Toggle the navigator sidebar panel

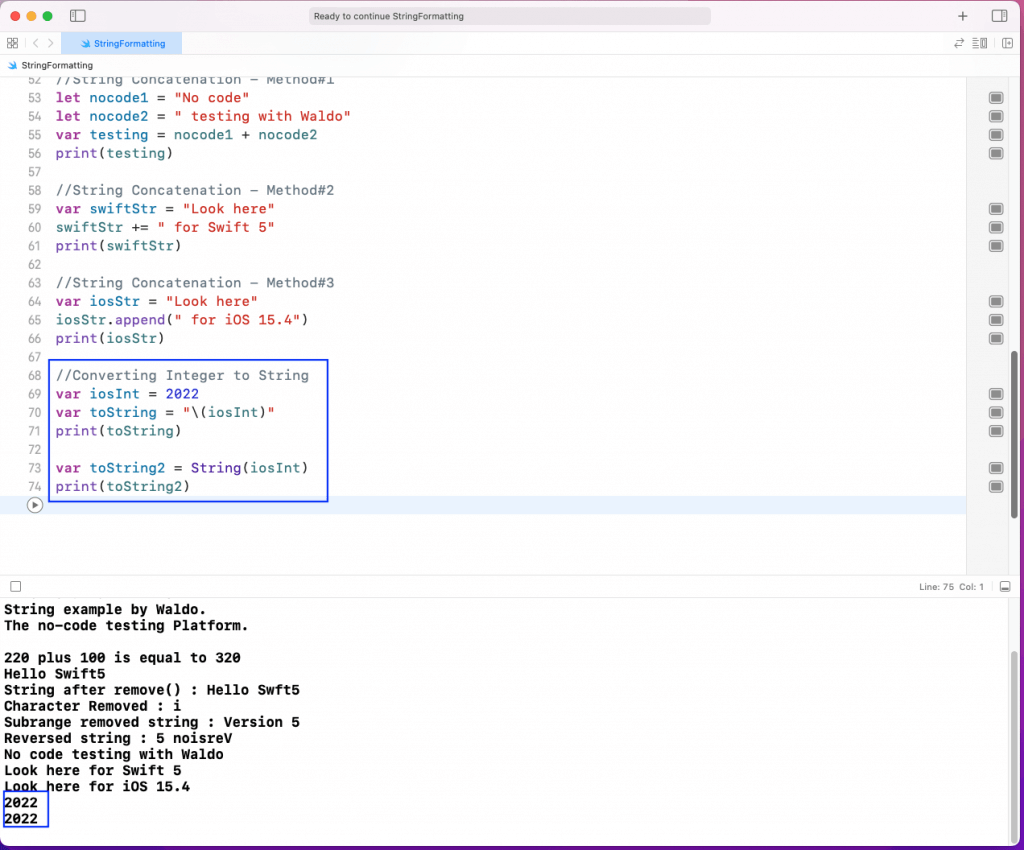[78, 16]
